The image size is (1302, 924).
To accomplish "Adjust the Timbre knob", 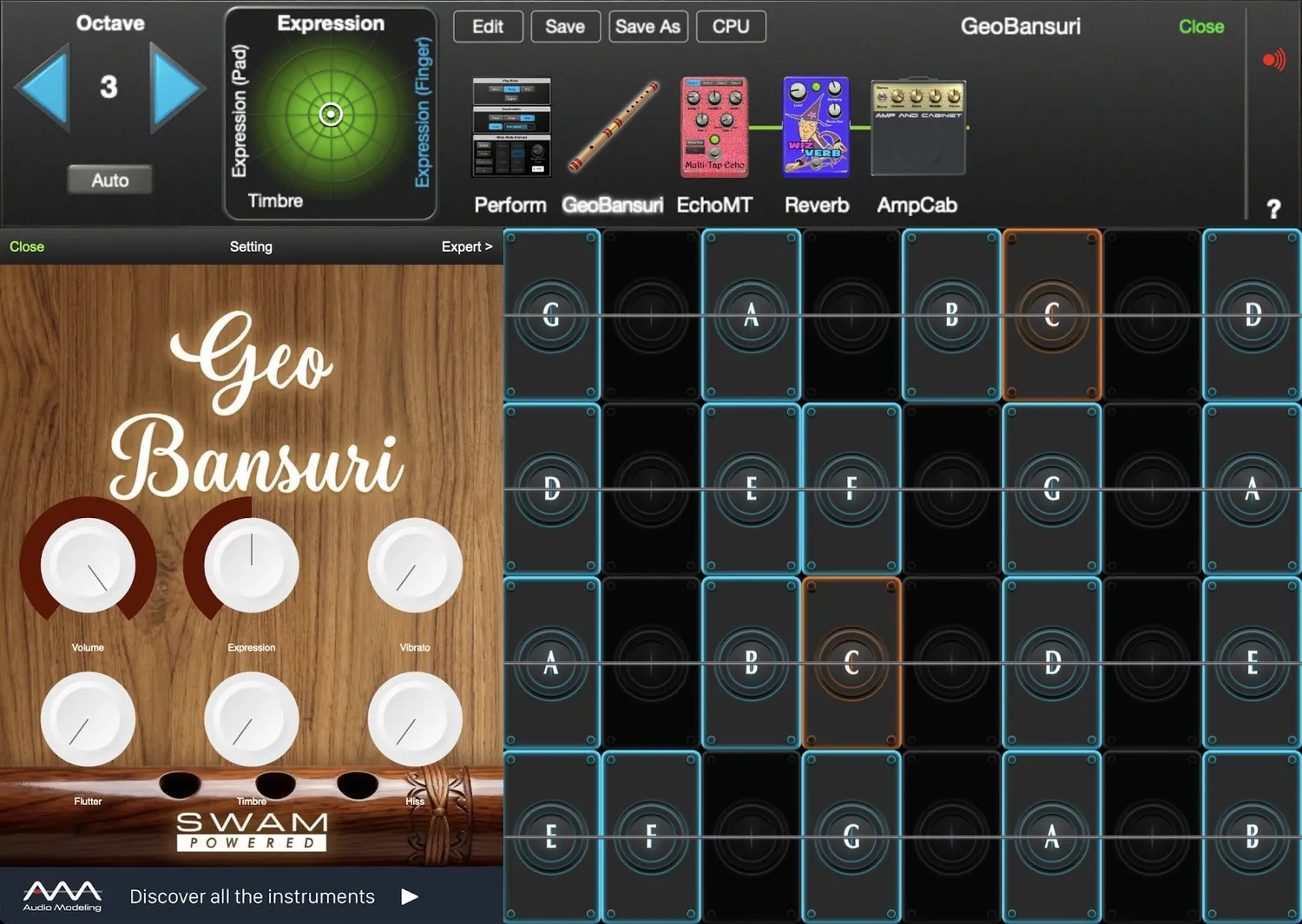I will tap(252, 720).
